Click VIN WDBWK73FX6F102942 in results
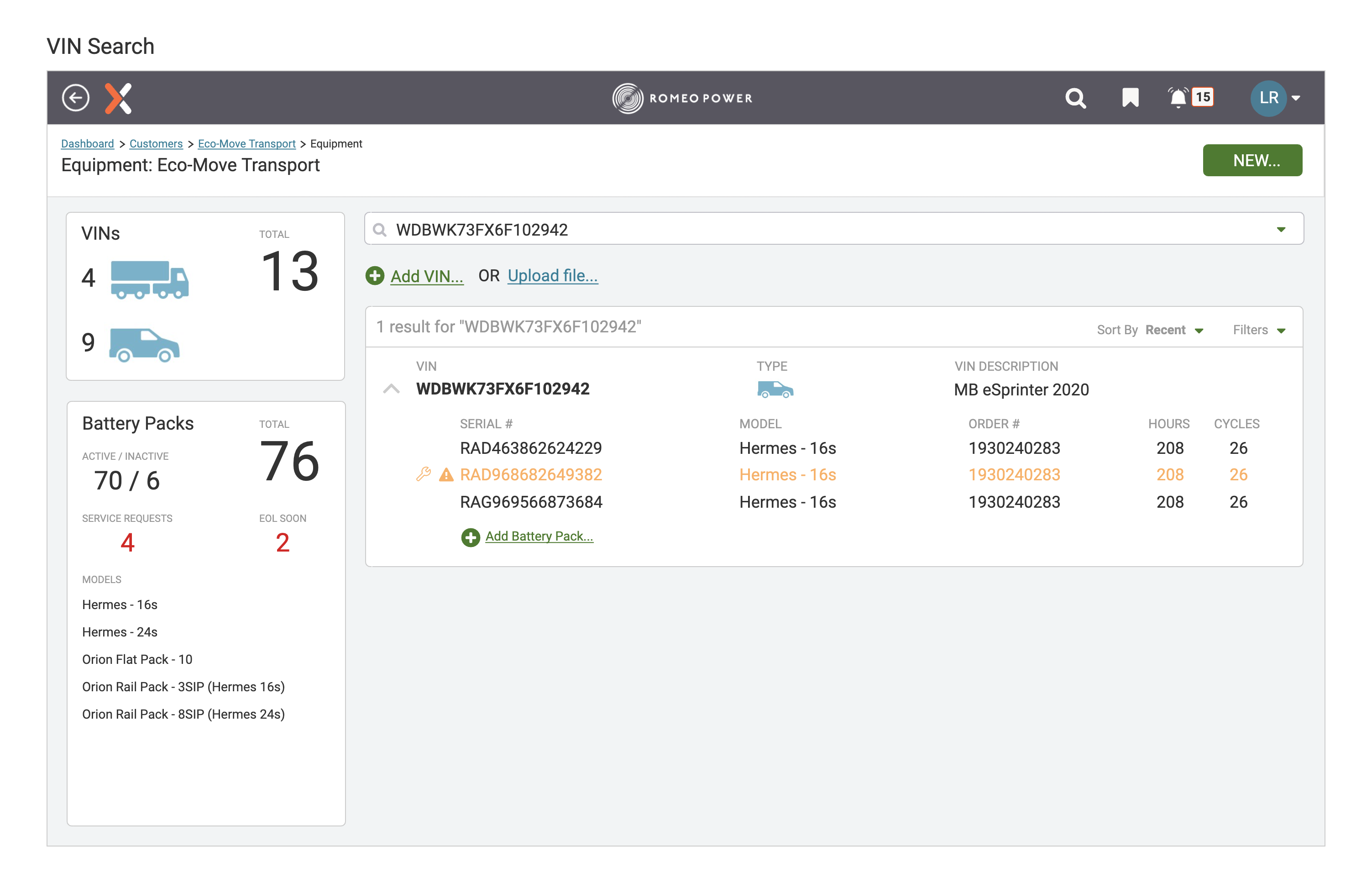The height and width of the screenshot is (894, 1372). [x=503, y=389]
